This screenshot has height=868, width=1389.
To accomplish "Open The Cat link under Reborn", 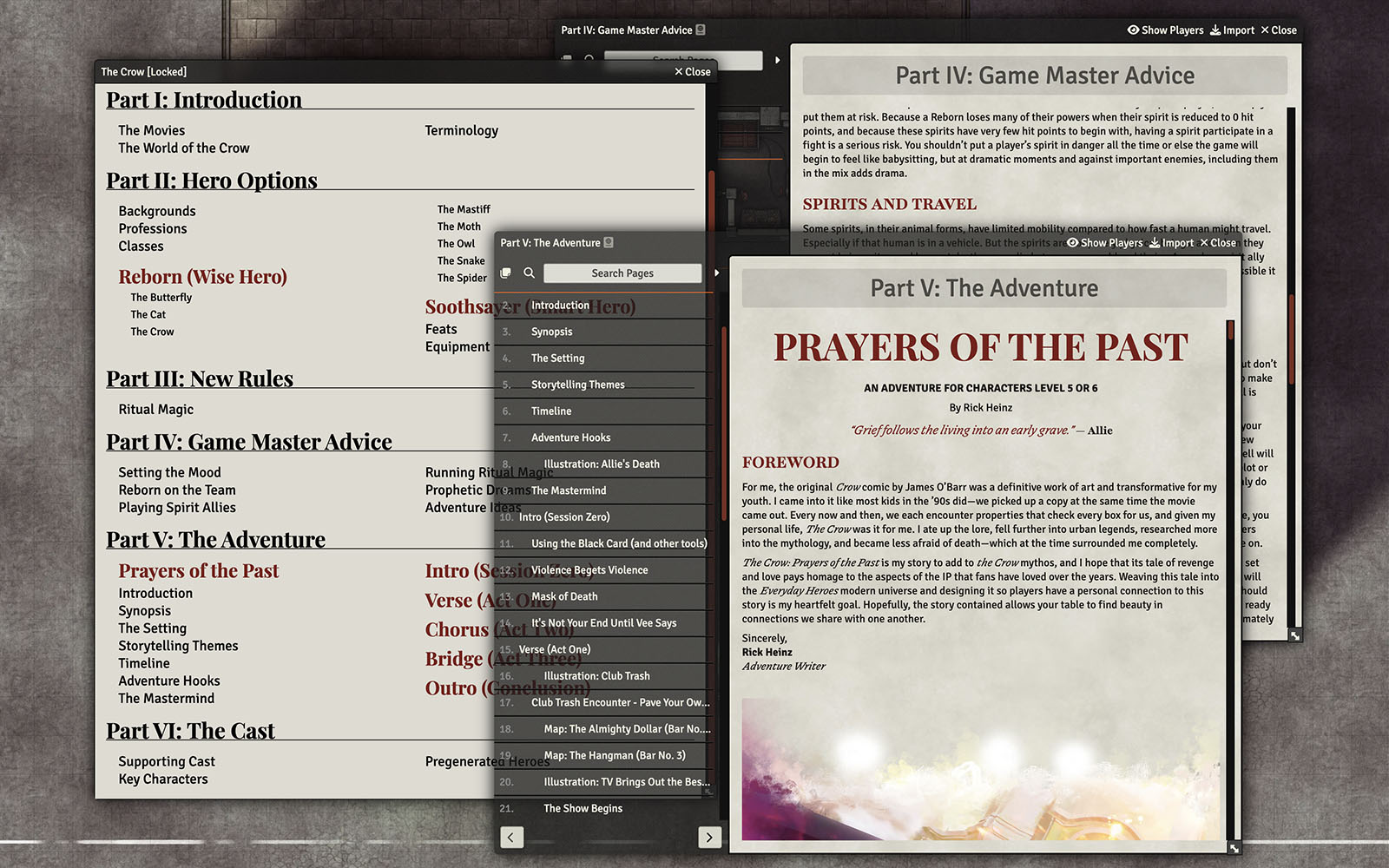I will coord(148,314).
